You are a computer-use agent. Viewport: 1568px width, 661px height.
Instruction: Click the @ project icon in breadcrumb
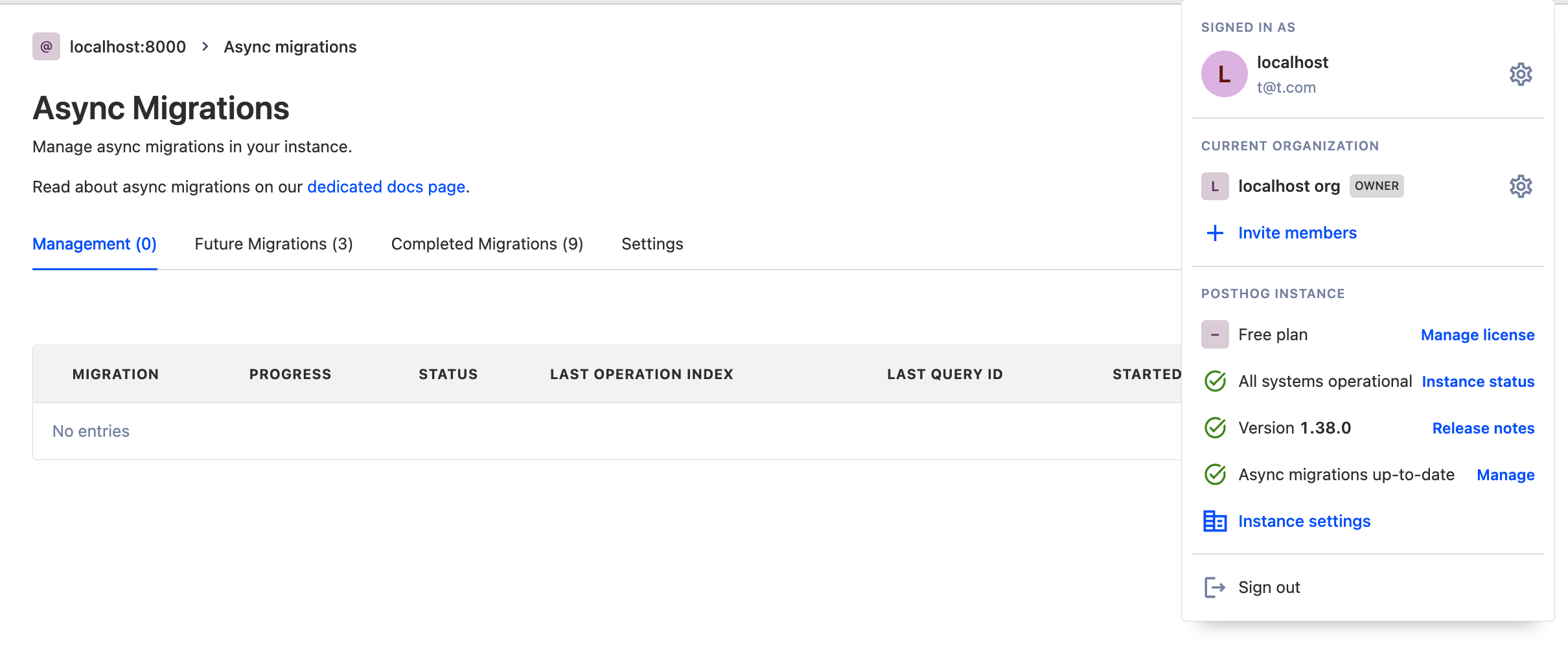pyautogui.click(x=45, y=46)
